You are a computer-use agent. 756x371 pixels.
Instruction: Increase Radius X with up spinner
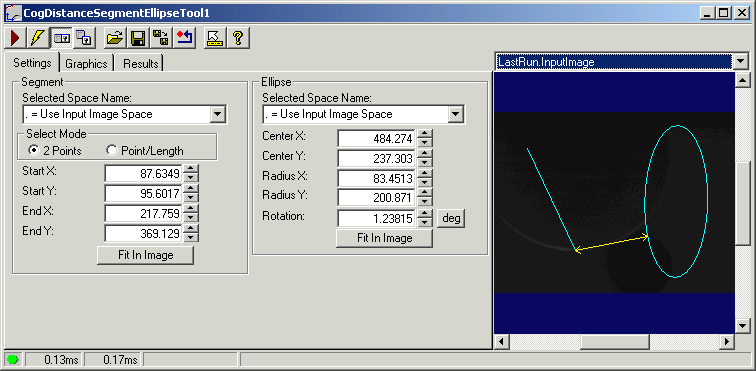point(424,174)
